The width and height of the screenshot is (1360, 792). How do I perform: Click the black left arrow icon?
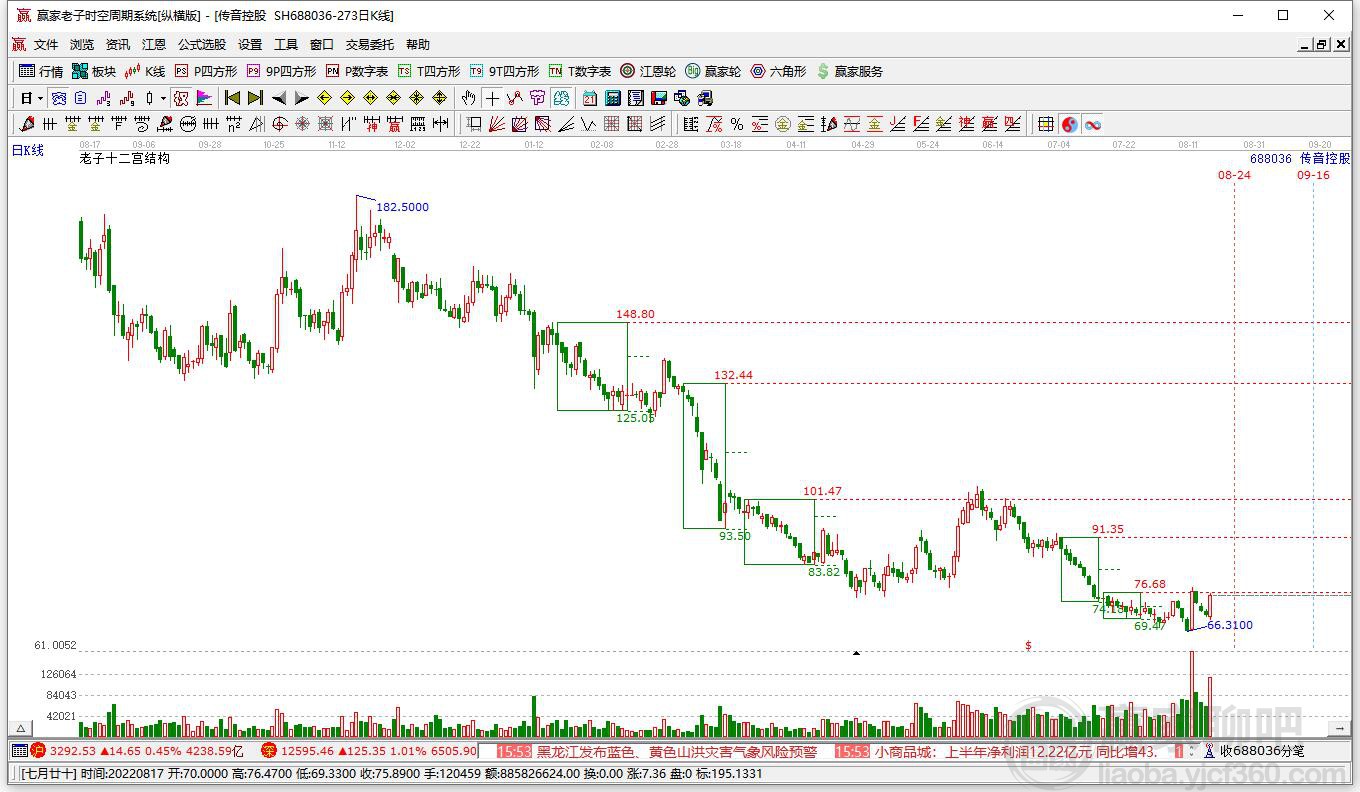[x=279, y=98]
